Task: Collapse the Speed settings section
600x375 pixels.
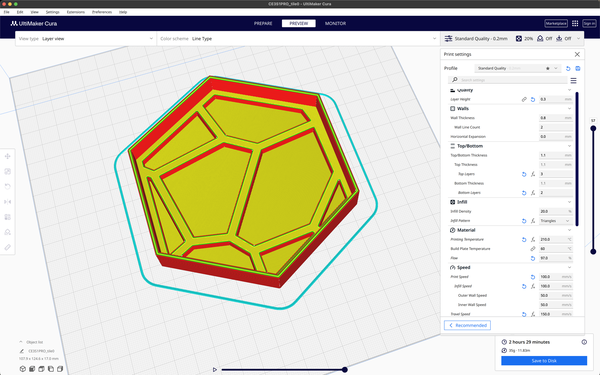Action: click(569, 267)
